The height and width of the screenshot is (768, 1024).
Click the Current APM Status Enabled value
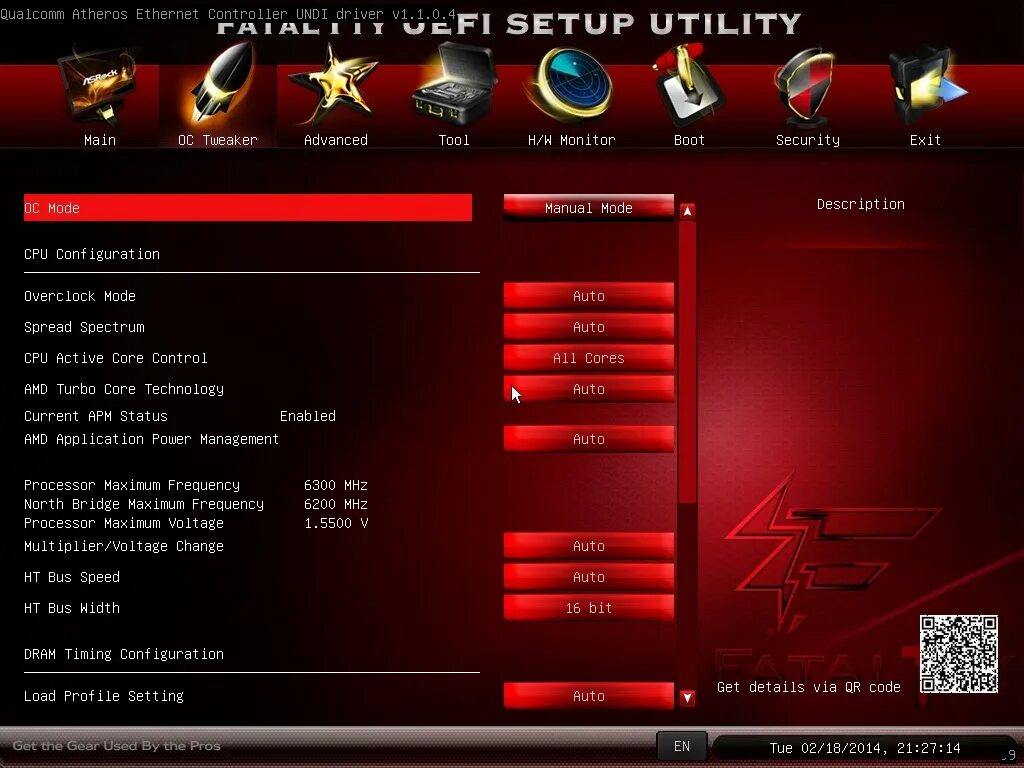pos(308,416)
